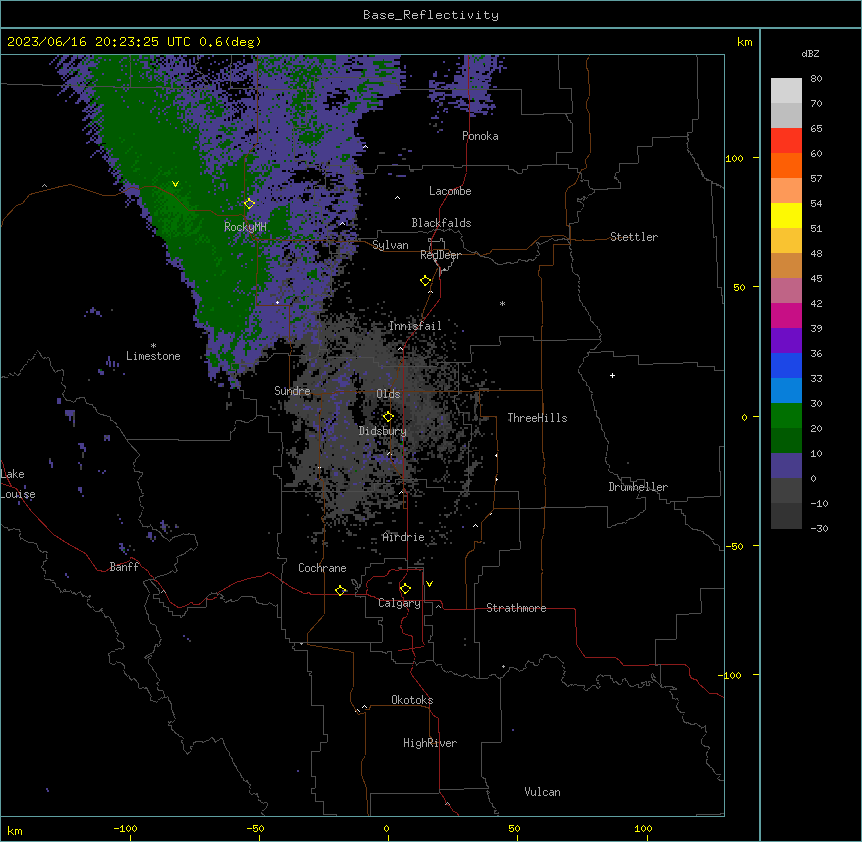Click the Base_Reflectivity title
862x842 pixels.
pos(431,15)
